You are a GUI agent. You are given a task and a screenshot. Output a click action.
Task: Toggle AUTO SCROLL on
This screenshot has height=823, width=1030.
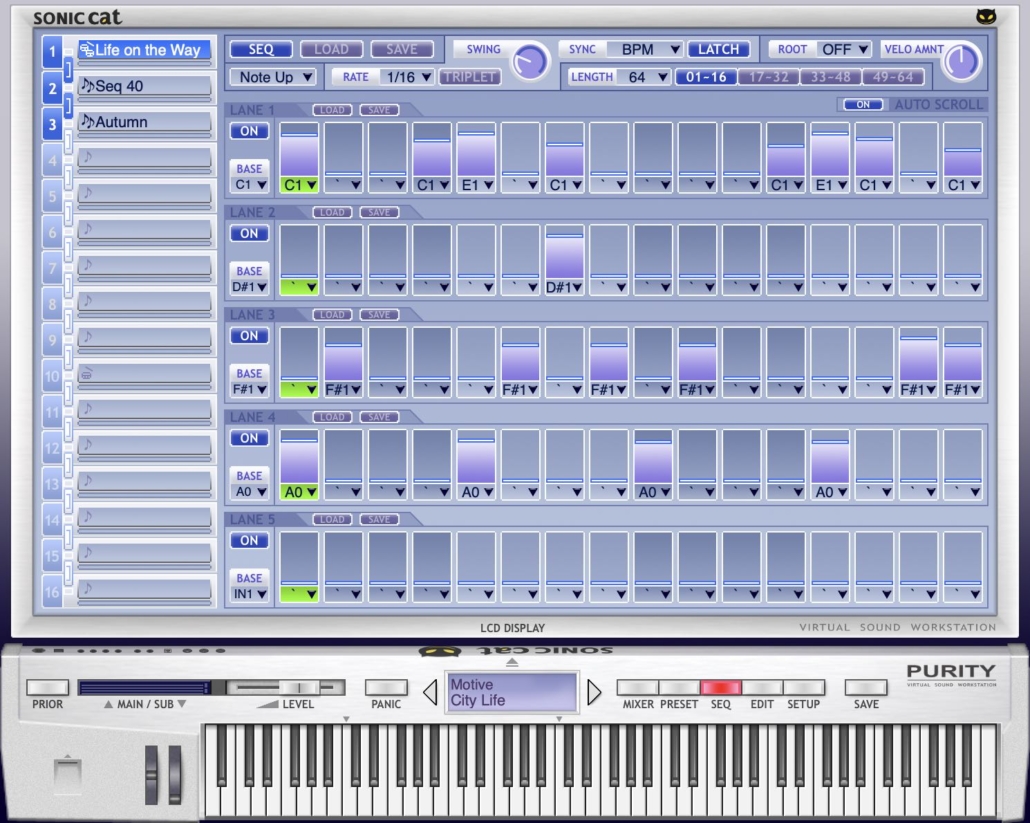pos(864,103)
